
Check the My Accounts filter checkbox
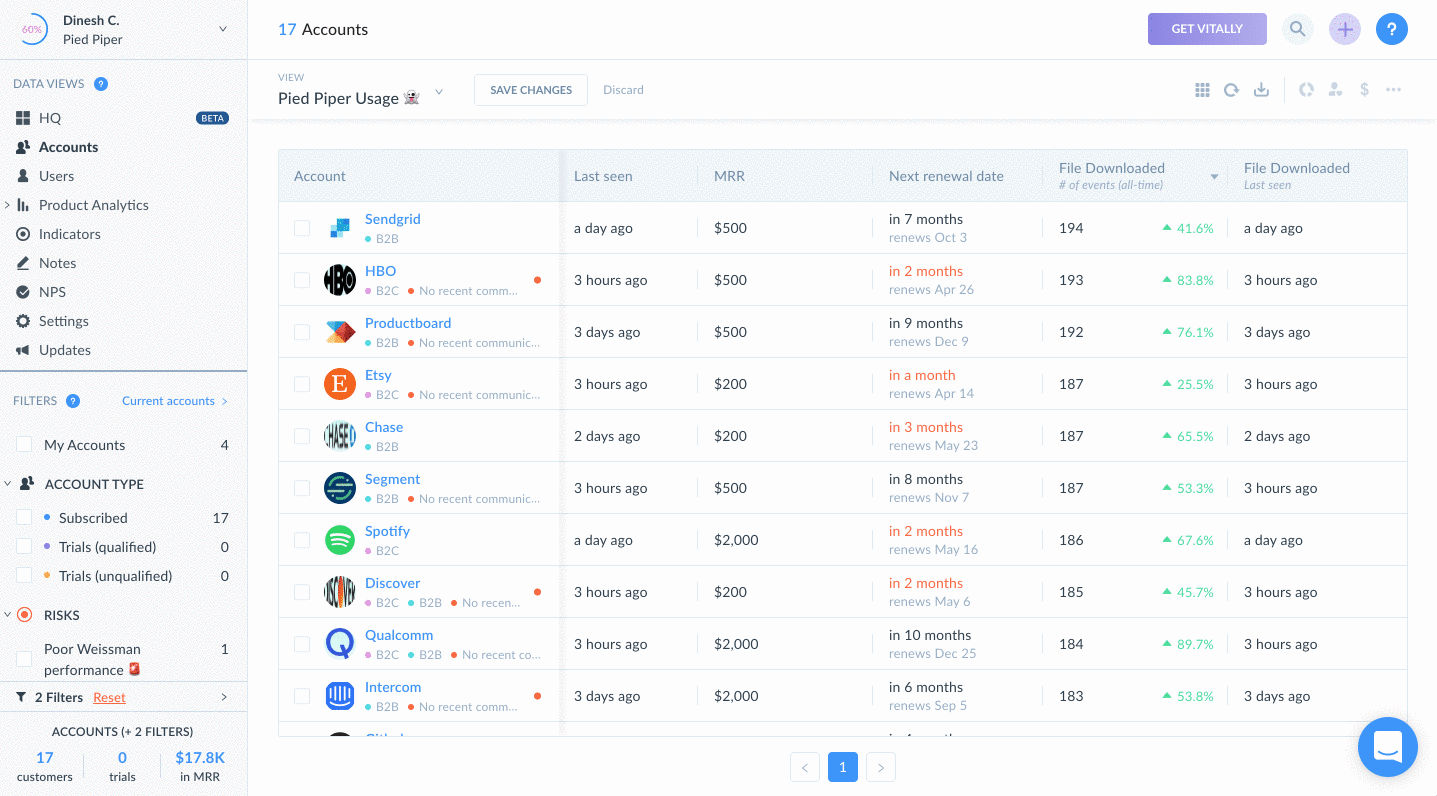click(24, 445)
